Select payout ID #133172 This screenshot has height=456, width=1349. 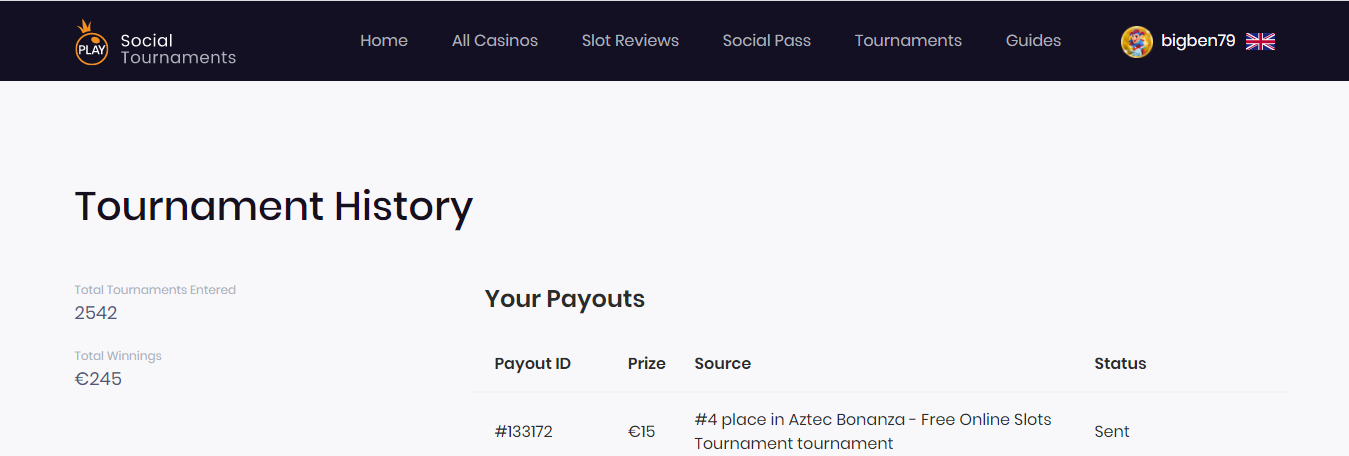pyautogui.click(x=523, y=432)
